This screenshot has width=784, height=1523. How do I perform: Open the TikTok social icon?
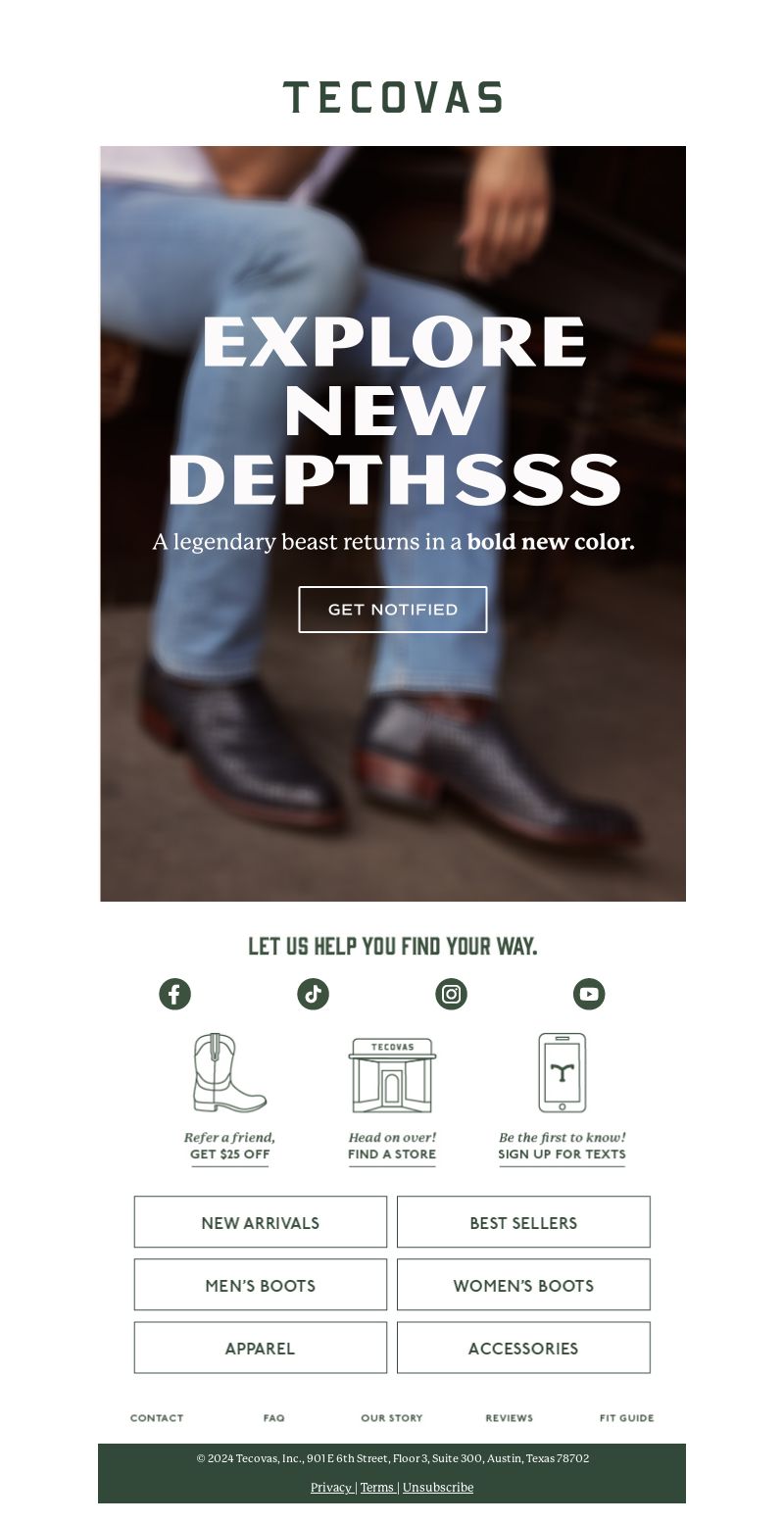pos(313,994)
